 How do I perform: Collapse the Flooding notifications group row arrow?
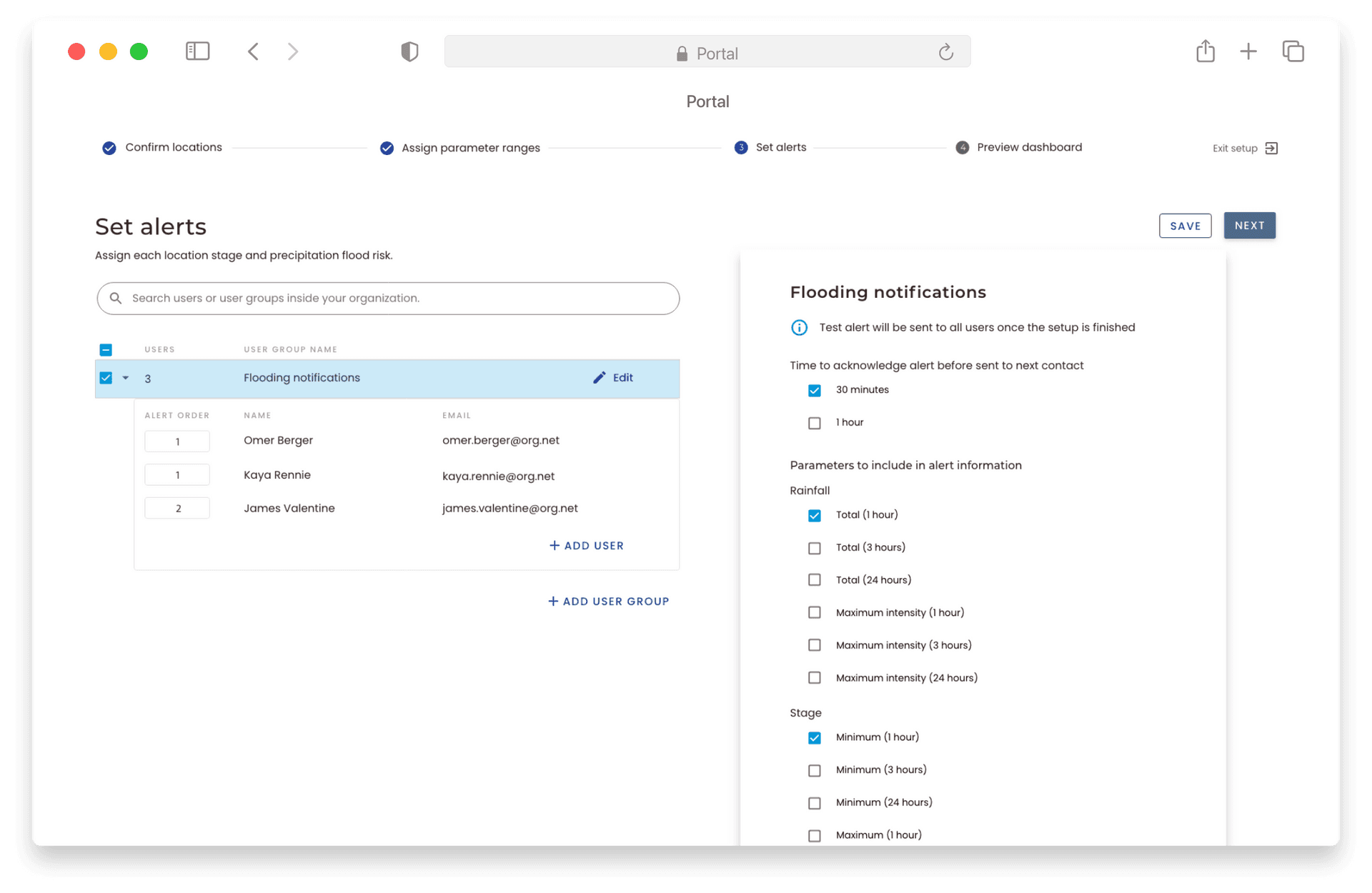pyautogui.click(x=126, y=378)
